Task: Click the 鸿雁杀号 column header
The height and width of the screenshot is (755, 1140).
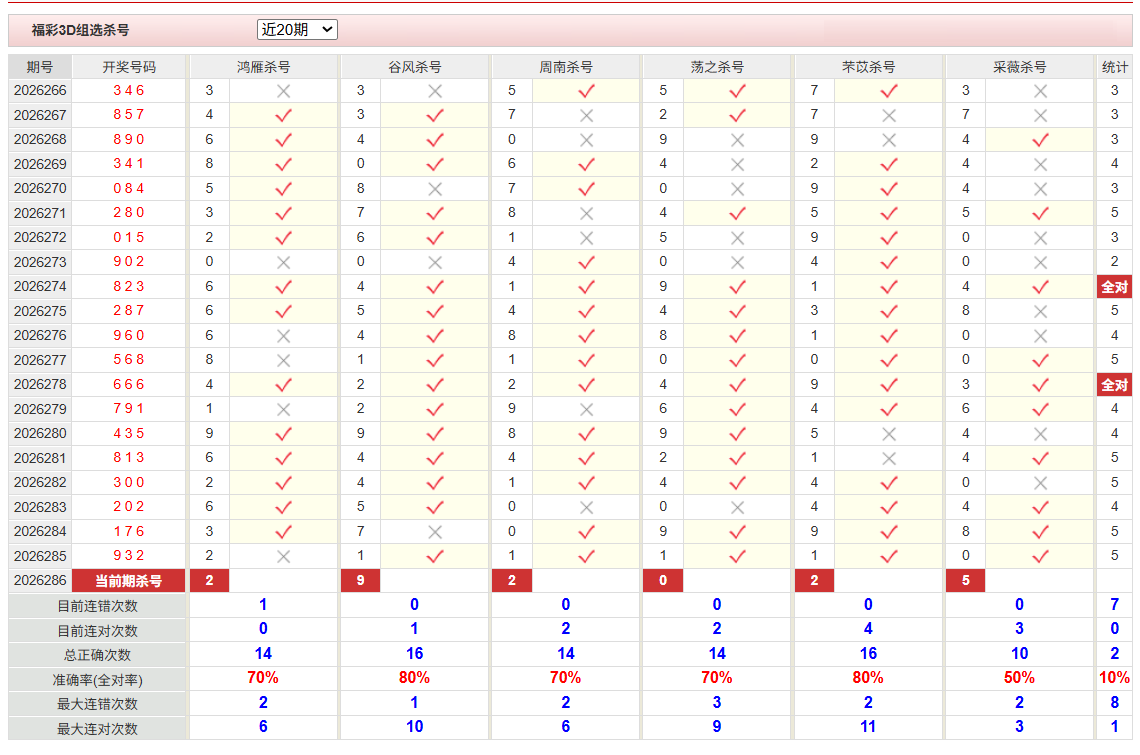Action: tap(263, 67)
